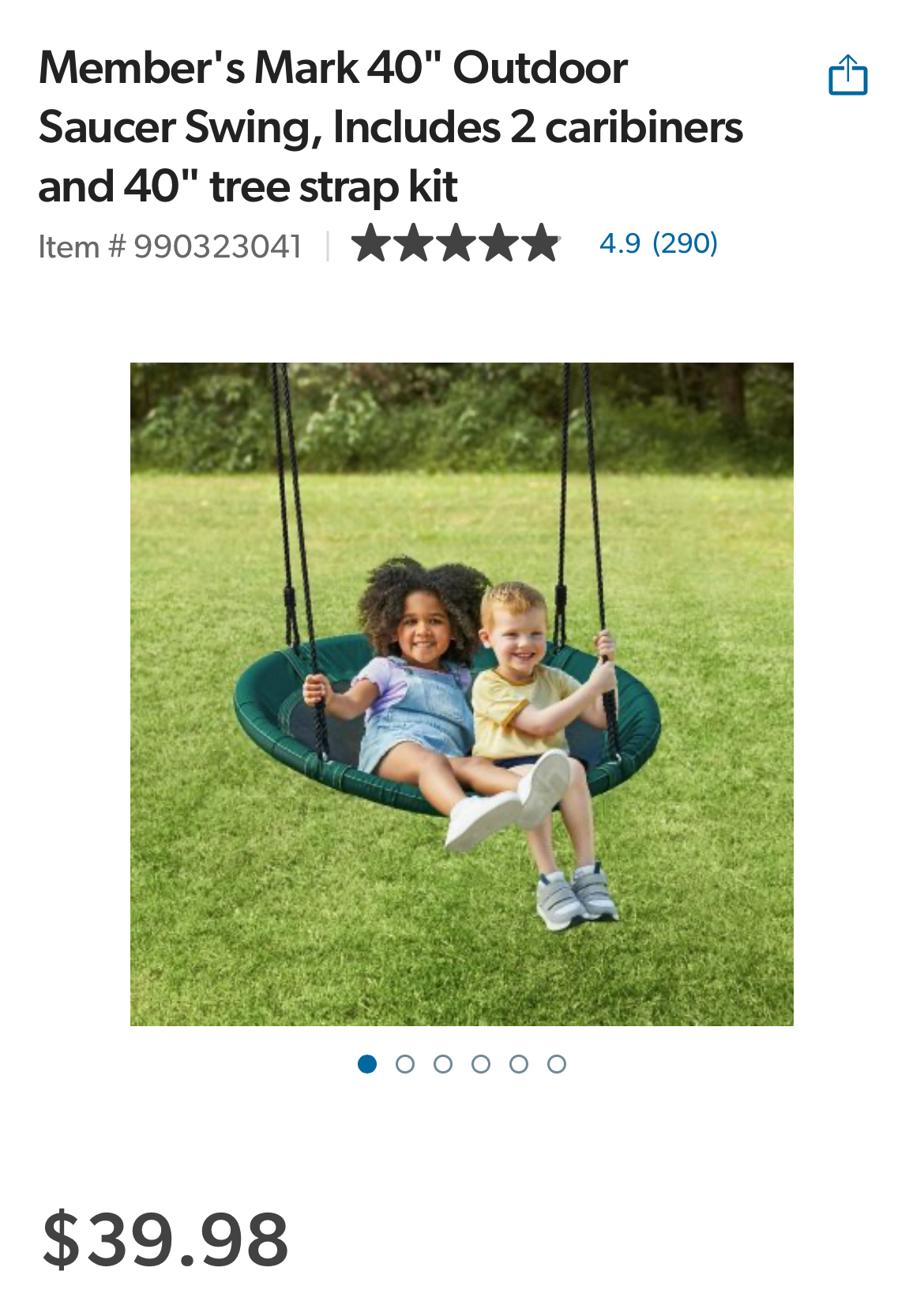Select the first filled carousel dot

(367, 1064)
